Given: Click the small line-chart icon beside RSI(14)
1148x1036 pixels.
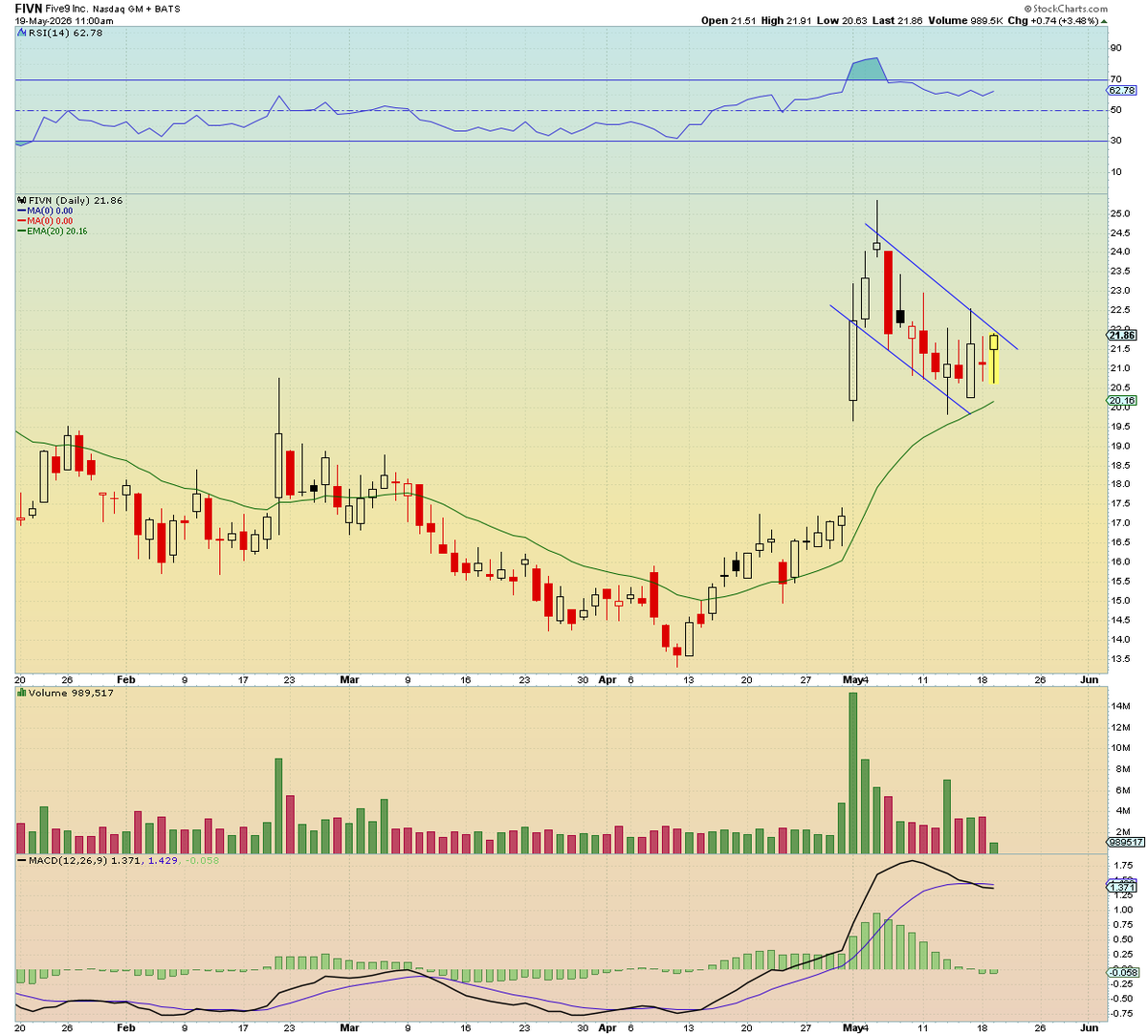Looking at the screenshot, I should (x=21, y=33).
